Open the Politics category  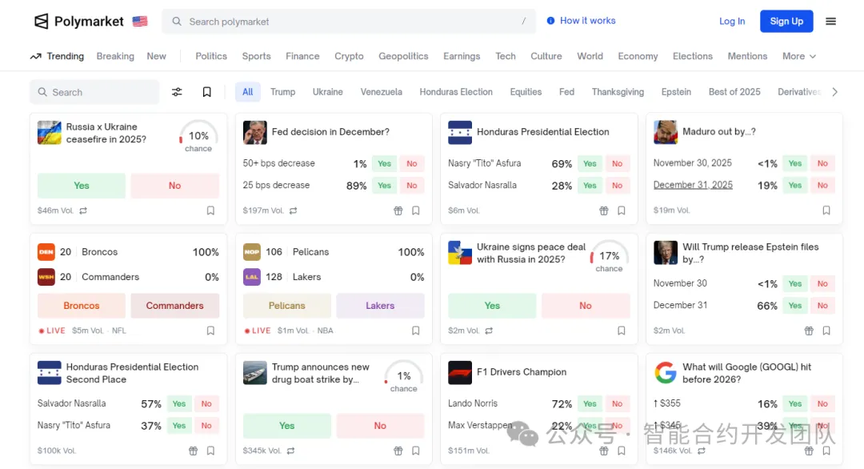[x=211, y=56]
